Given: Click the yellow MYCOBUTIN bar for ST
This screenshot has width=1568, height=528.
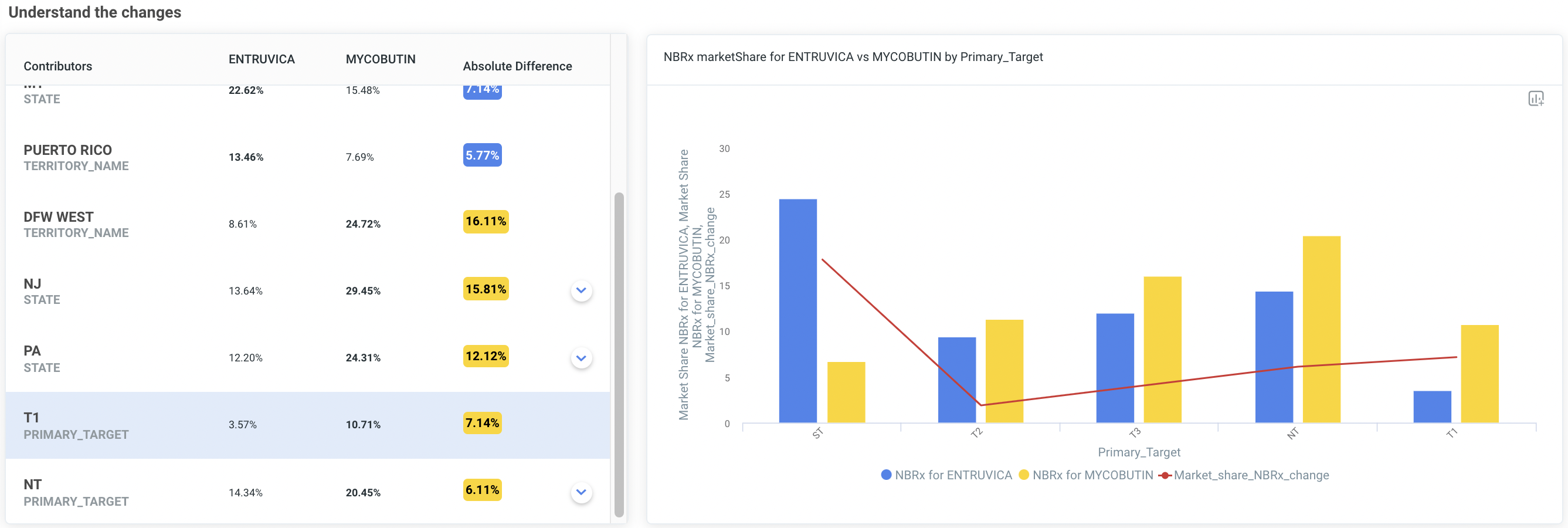Looking at the screenshot, I should click(x=846, y=392).
